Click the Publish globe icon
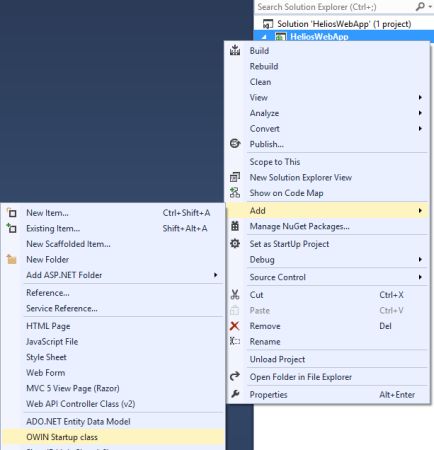The height and width of the screenshot is (450, 434). [x=235, y=144]
